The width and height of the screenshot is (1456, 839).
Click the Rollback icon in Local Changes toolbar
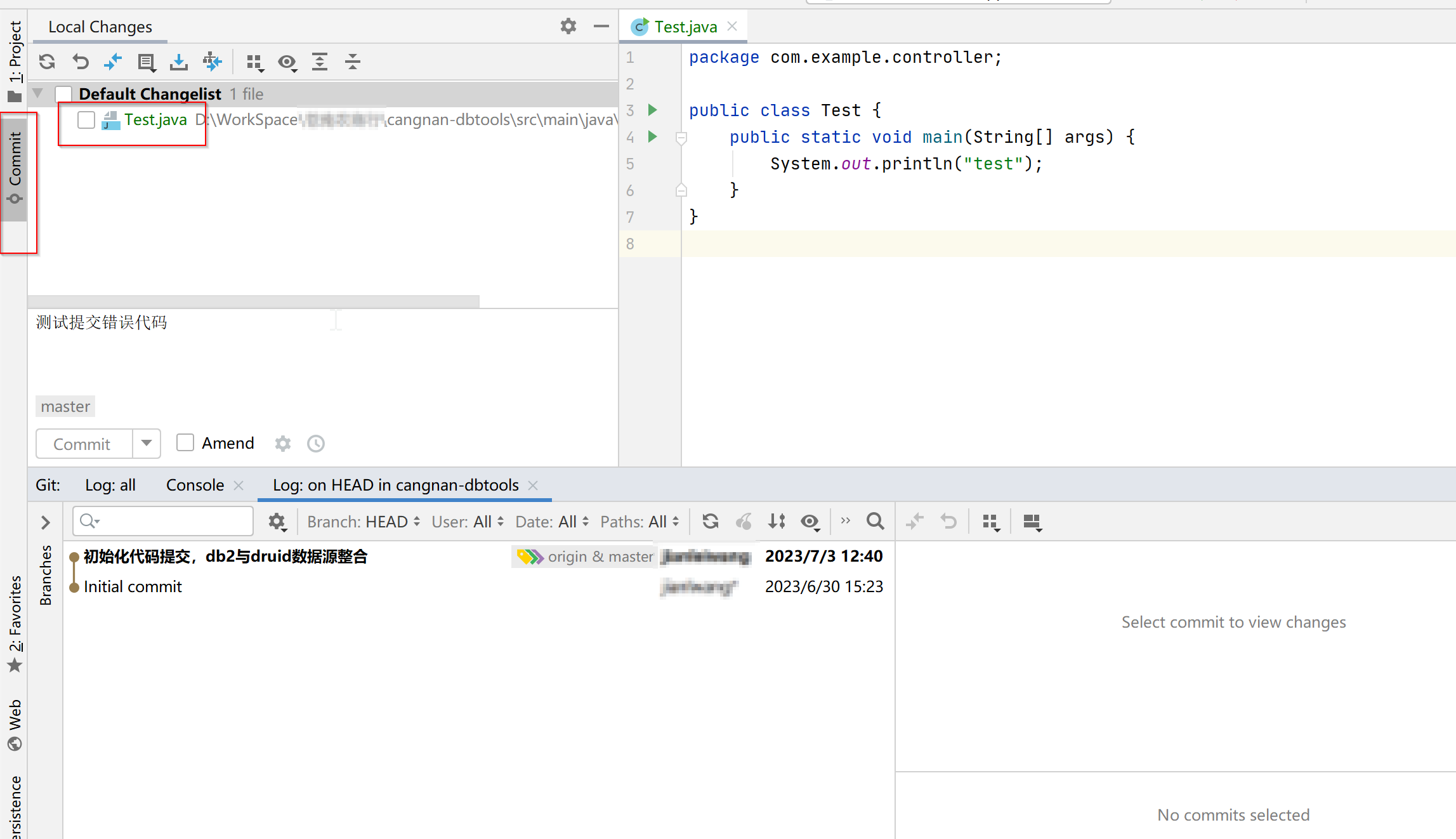(81, 62)
